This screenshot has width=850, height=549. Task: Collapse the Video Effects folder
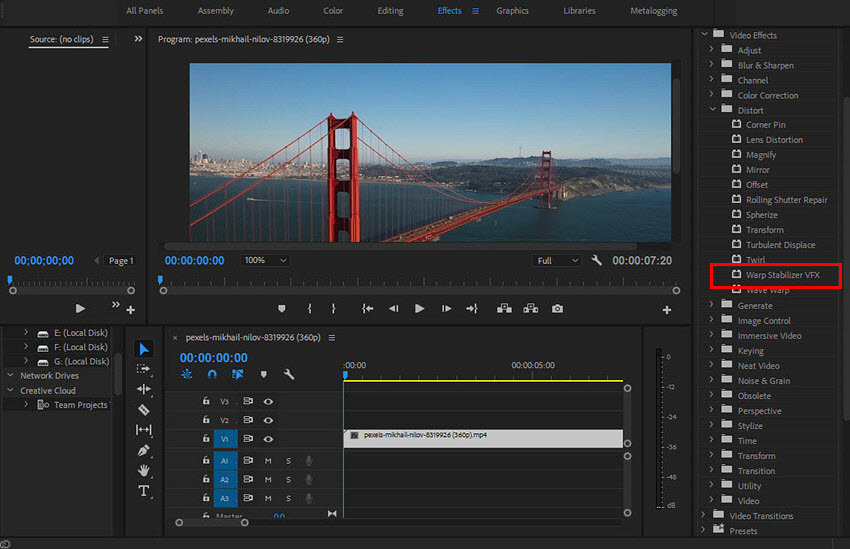pos(704,34)
